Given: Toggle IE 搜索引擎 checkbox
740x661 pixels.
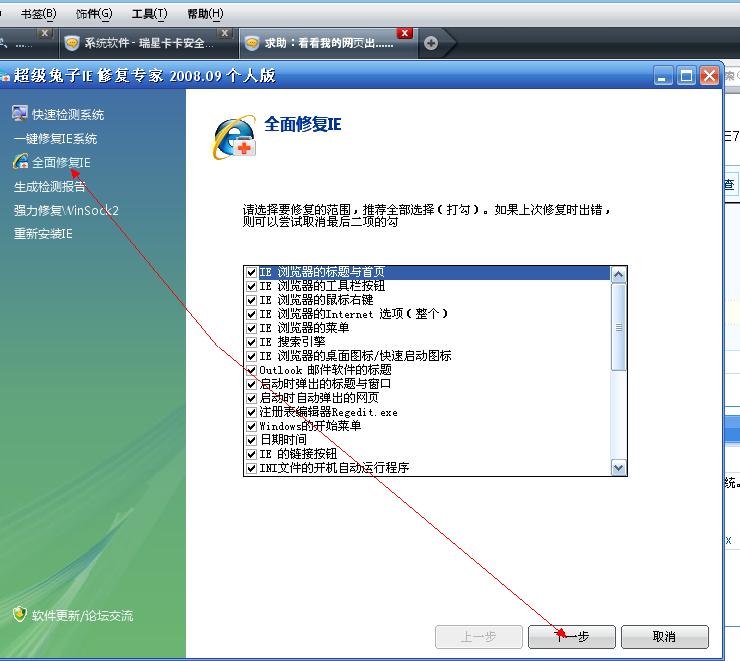Looking at the screenshot, I should point(252,342).
